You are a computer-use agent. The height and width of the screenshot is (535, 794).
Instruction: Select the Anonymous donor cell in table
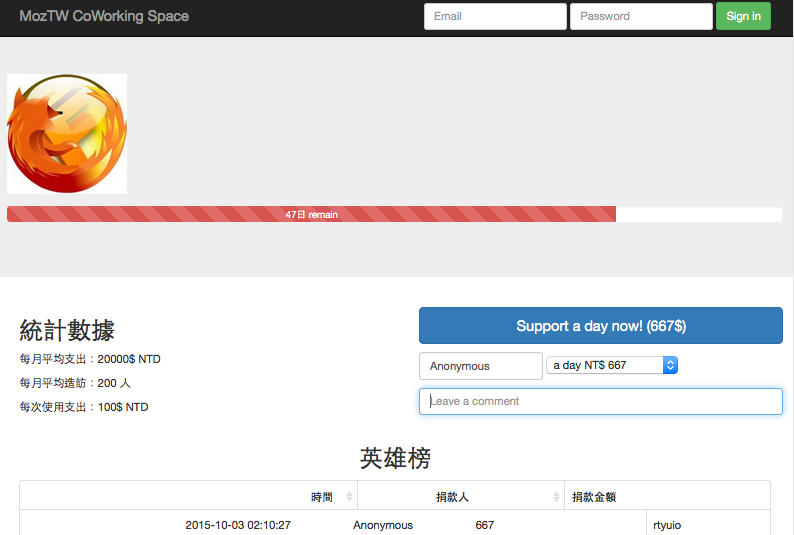383,525
